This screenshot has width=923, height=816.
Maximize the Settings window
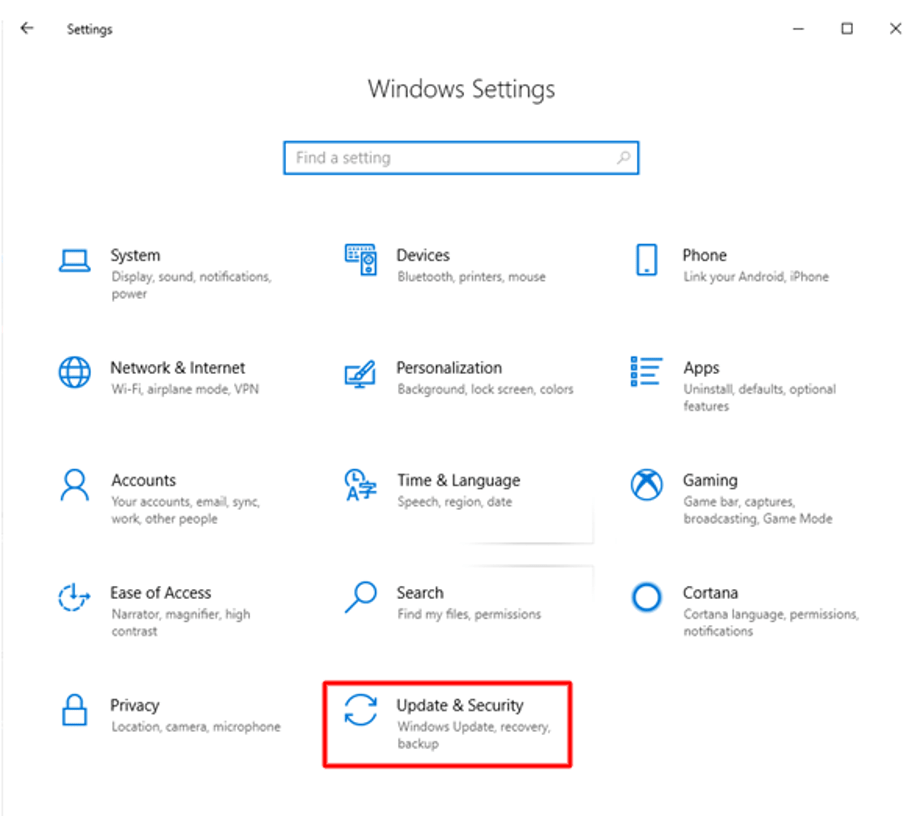pos(847,29)
